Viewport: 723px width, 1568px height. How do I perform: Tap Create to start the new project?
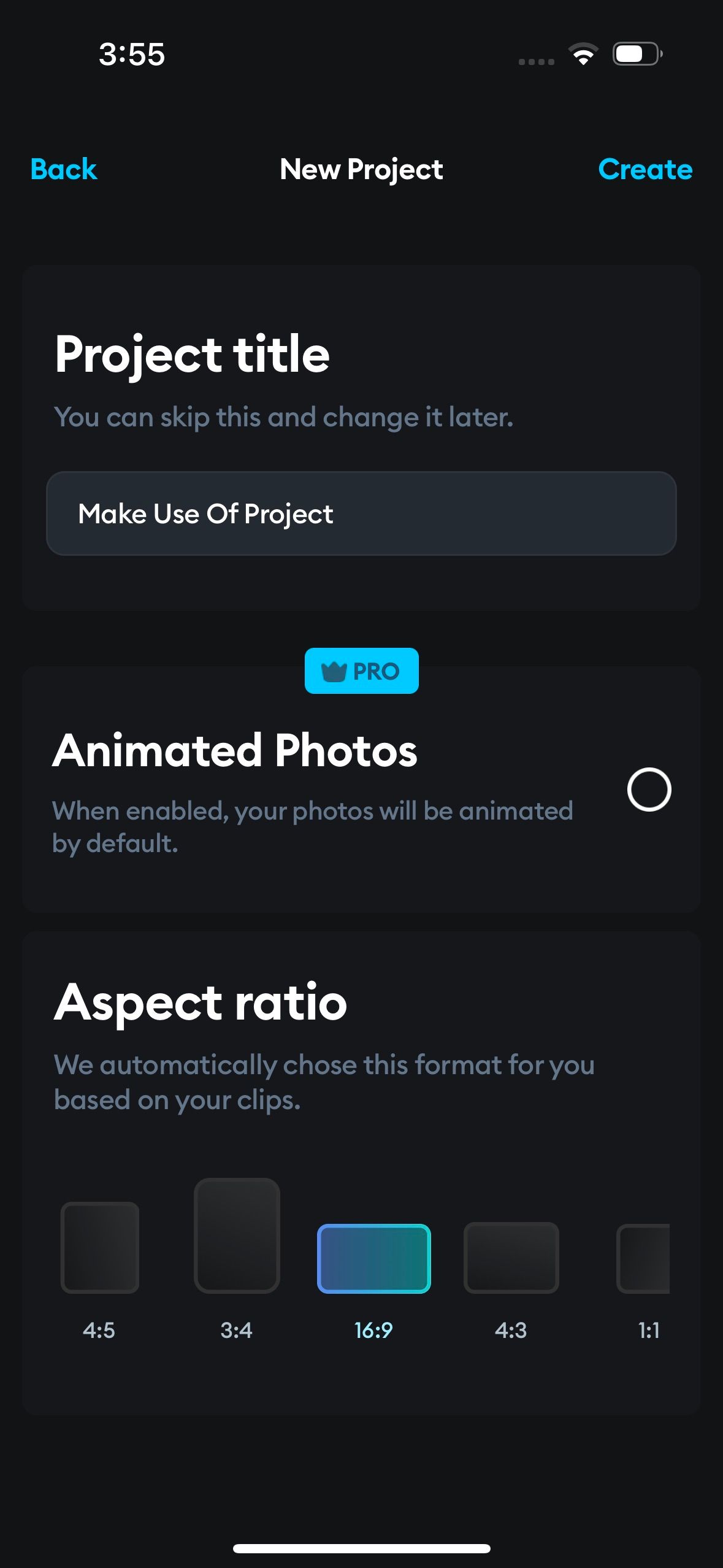646,170
